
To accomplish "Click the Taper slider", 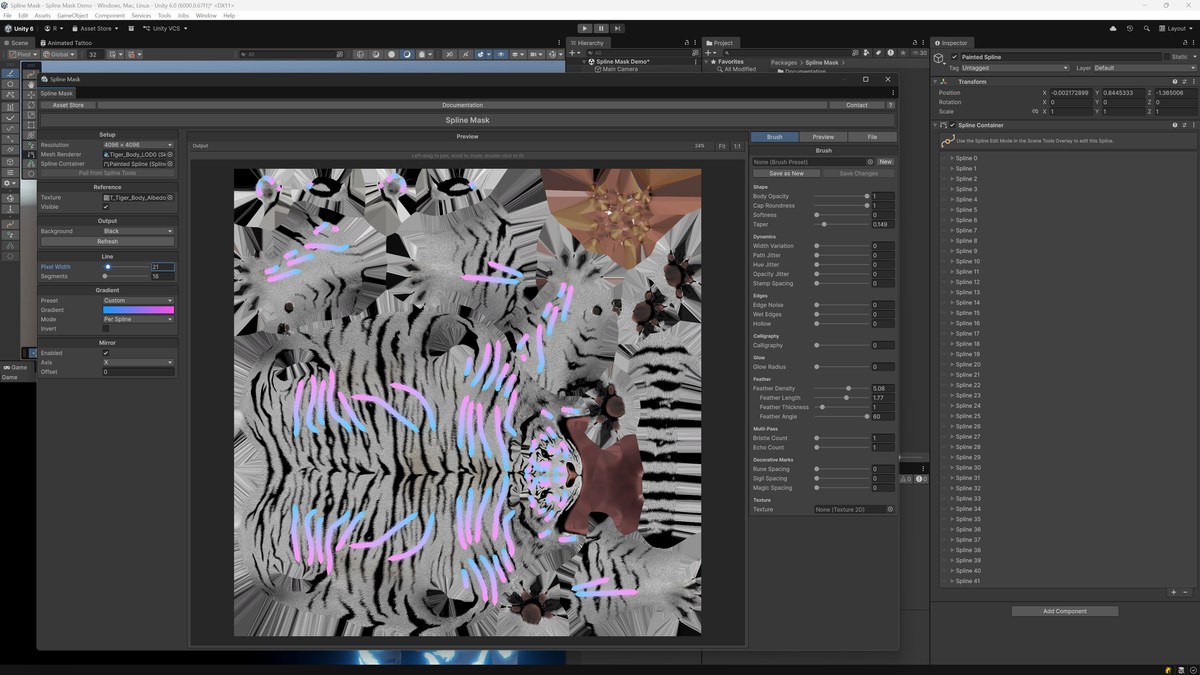I will click(x=841, y=224).
